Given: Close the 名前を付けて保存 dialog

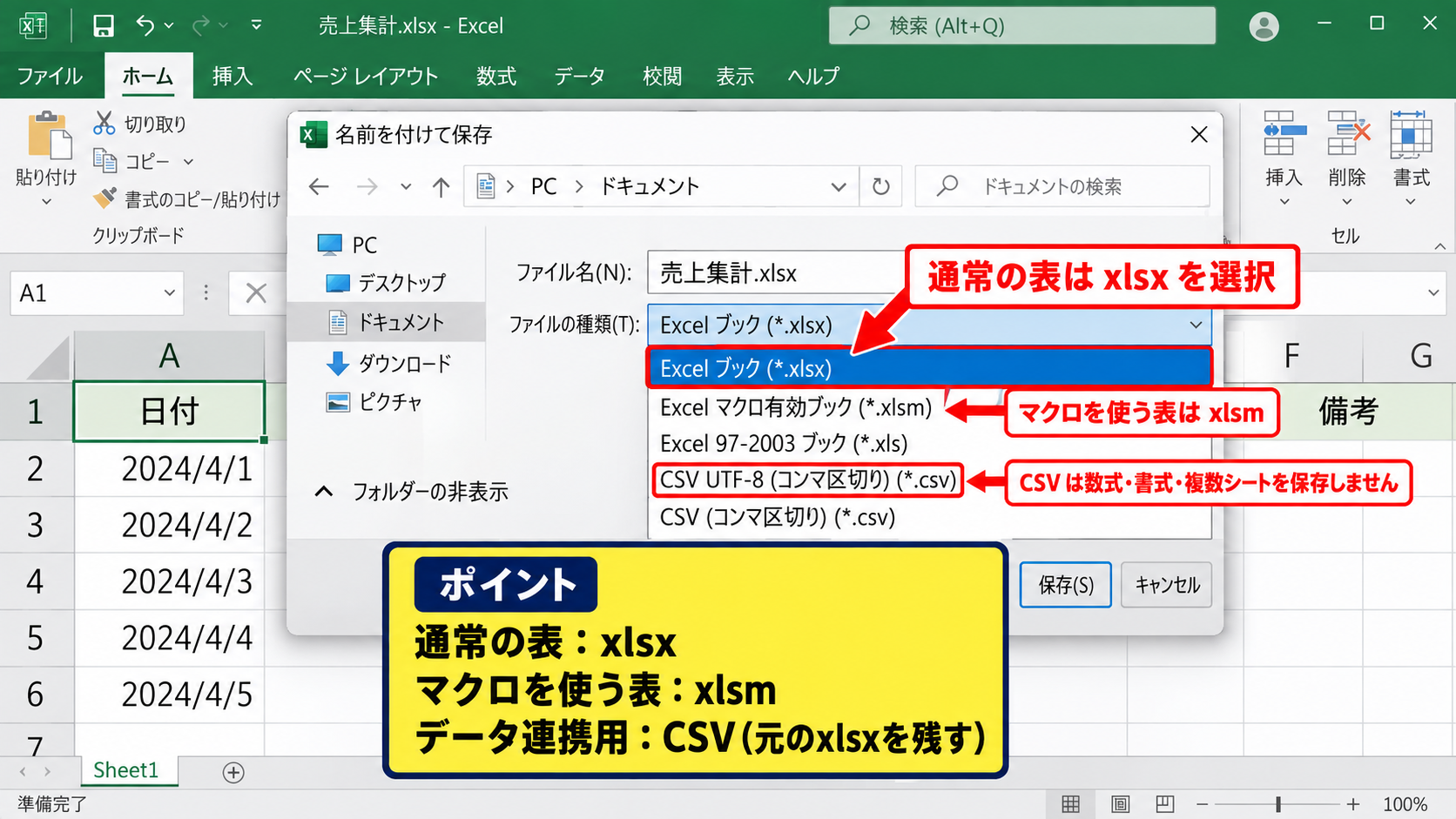Looking at the screenshot, I should [1199, 135].
